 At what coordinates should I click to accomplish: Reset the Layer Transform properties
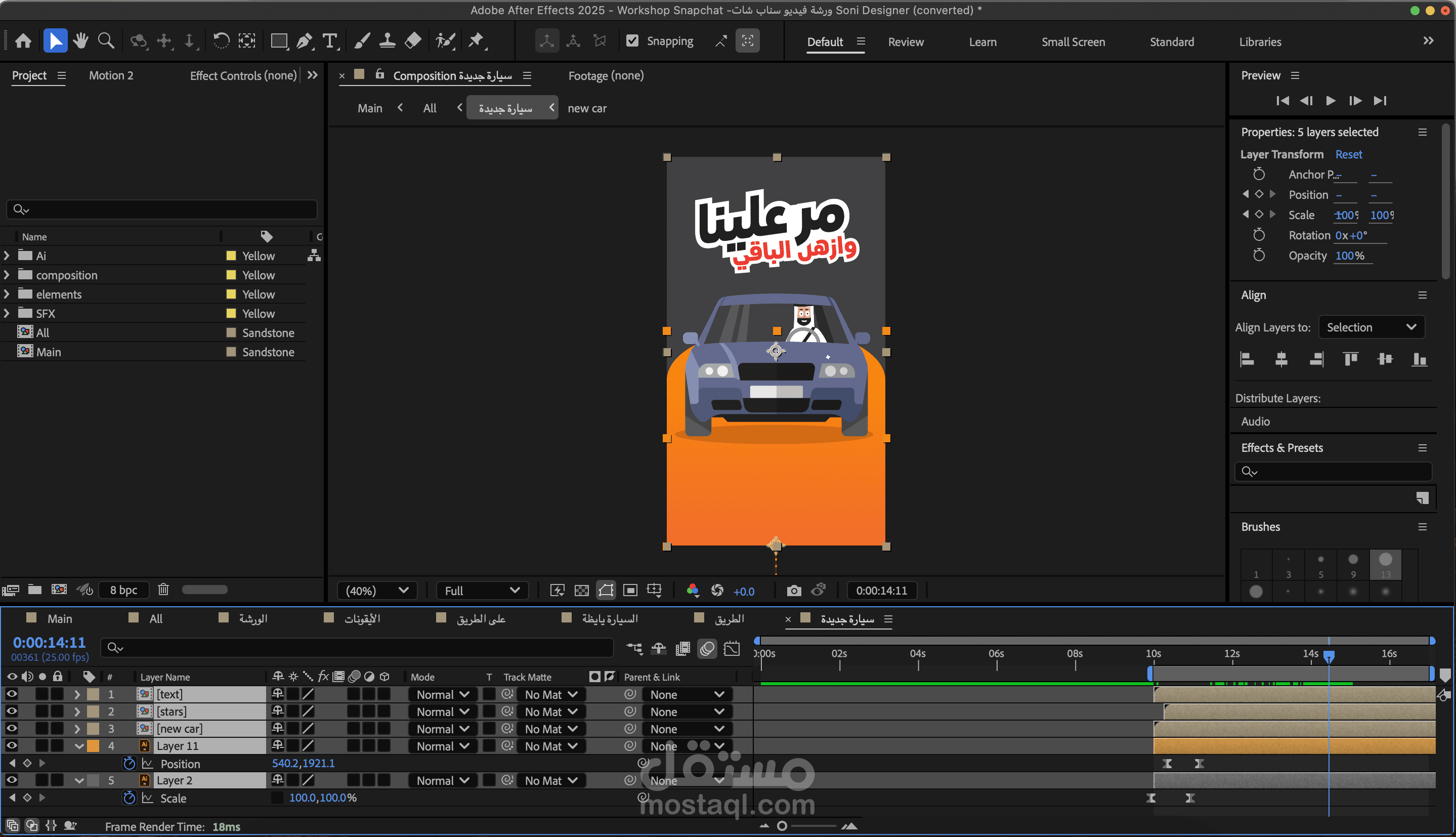(1348, 154)
